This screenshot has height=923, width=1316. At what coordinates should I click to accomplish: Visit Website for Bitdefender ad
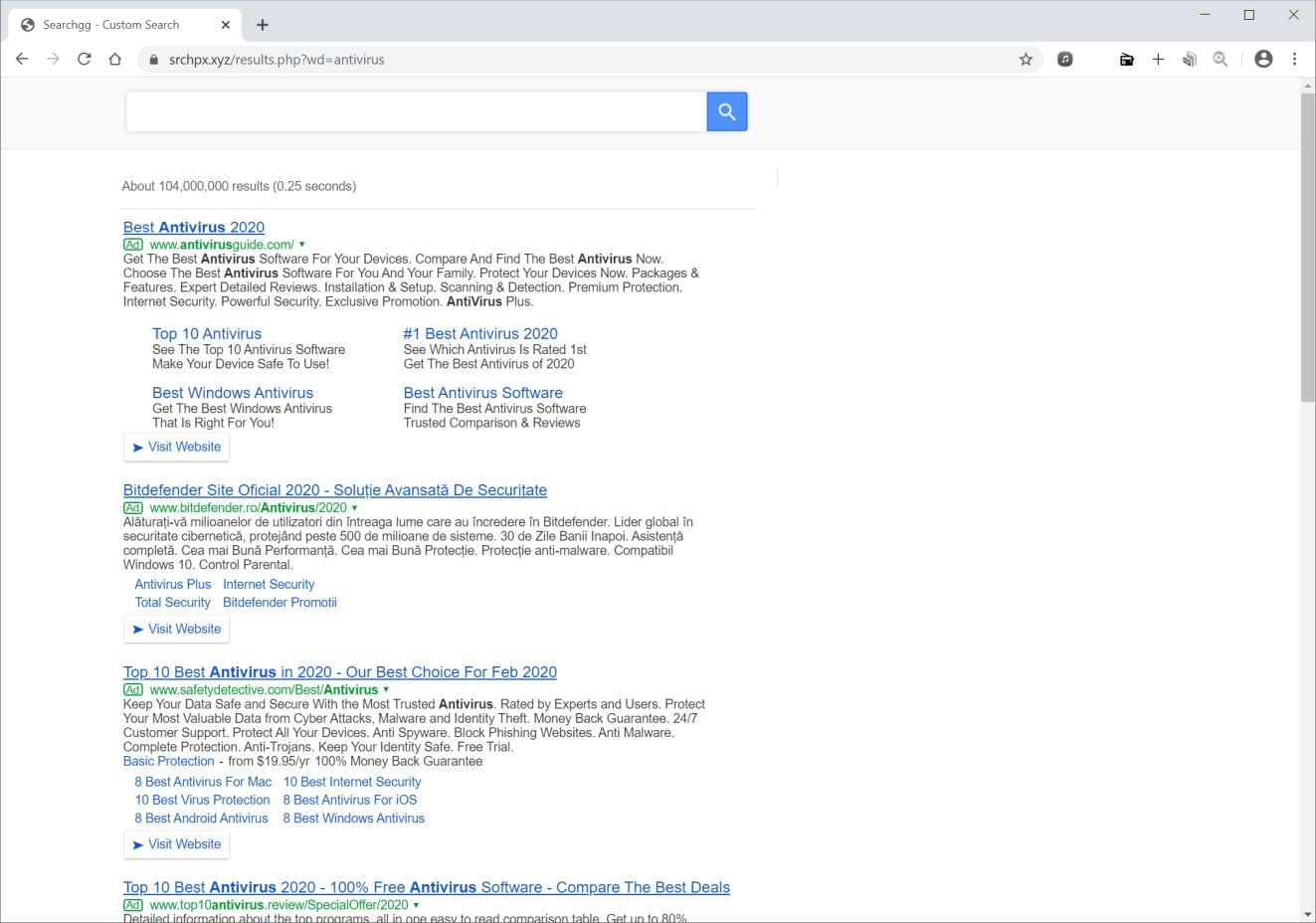[177, 630]
